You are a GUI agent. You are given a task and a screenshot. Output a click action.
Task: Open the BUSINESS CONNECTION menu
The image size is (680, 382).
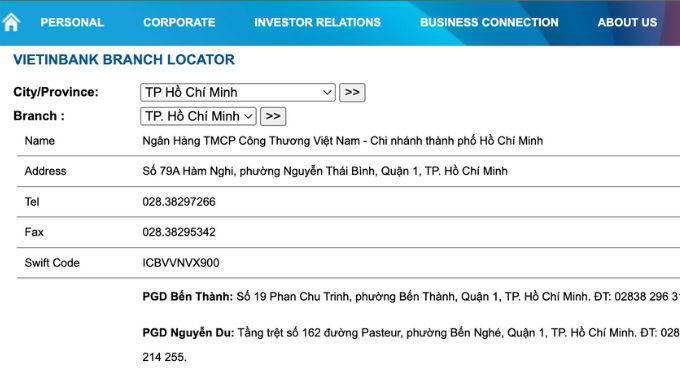tap(489, 23)
